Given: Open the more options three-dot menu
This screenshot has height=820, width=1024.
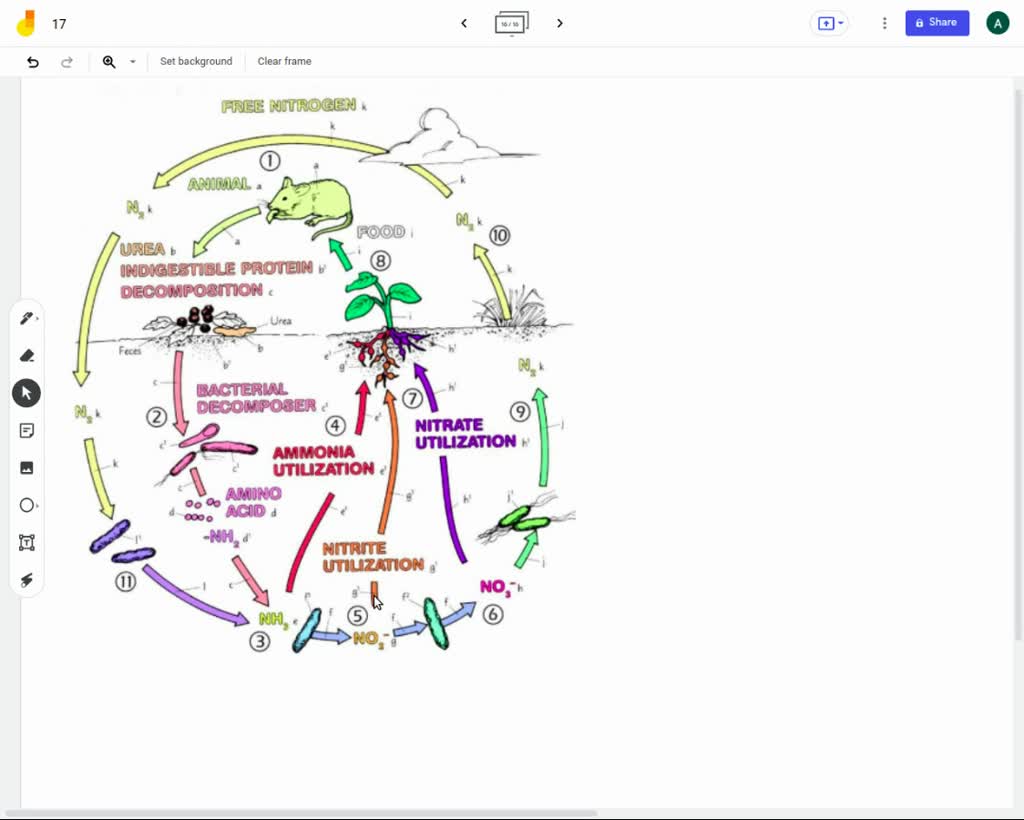Looking at the screenshot, I should [x=884, y=22].
